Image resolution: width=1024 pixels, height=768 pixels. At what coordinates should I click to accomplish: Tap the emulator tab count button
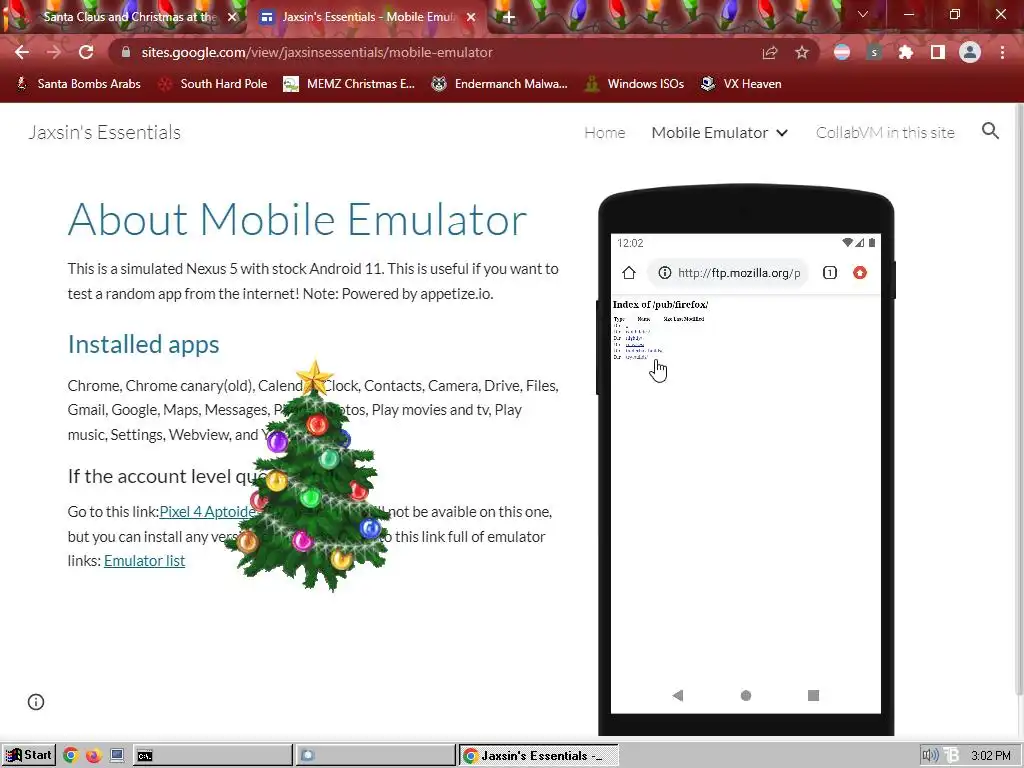pos(829,273)
